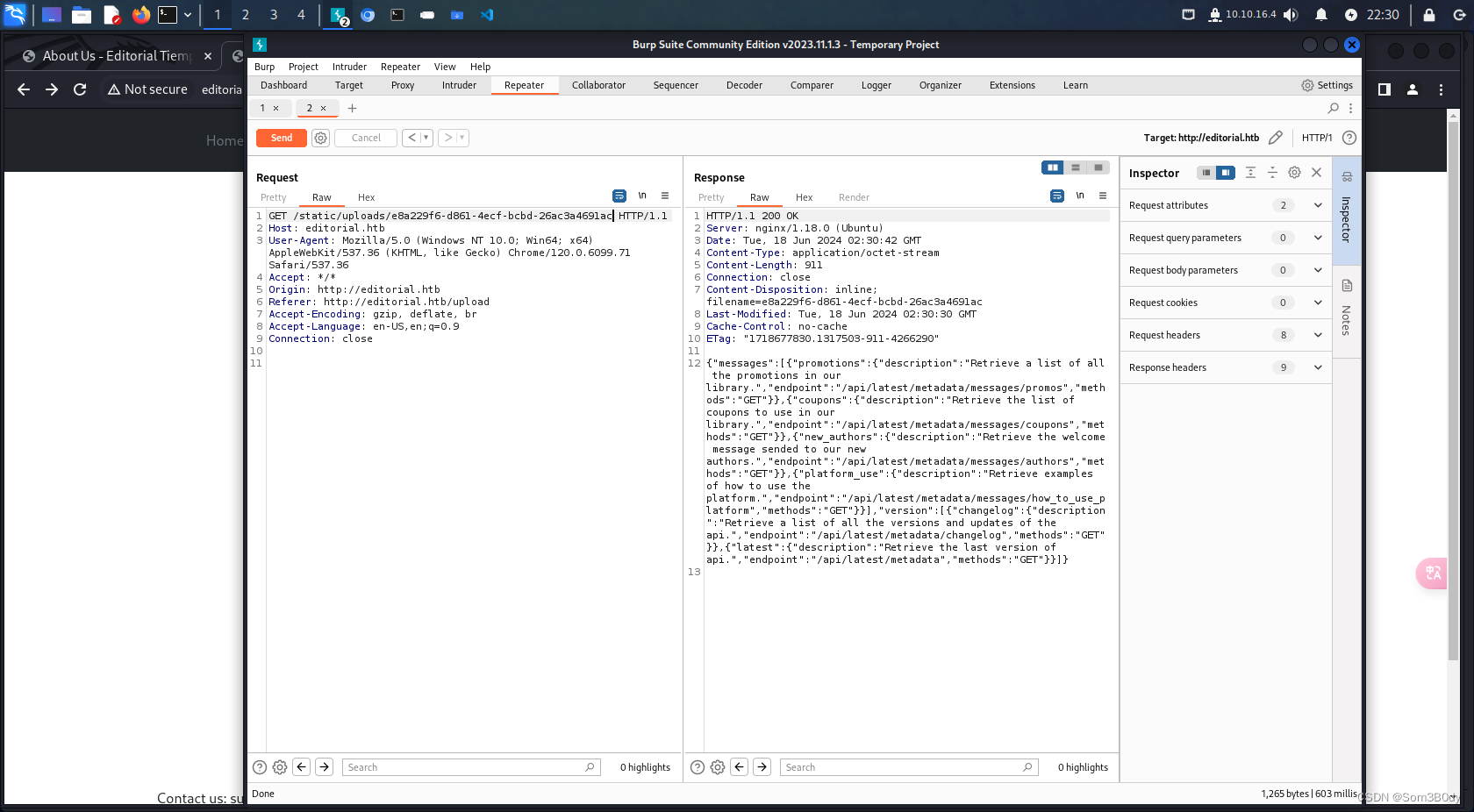Toggle request non-printable characters \n
This screenshot has width=1474, height=812.
pos(642,196)
